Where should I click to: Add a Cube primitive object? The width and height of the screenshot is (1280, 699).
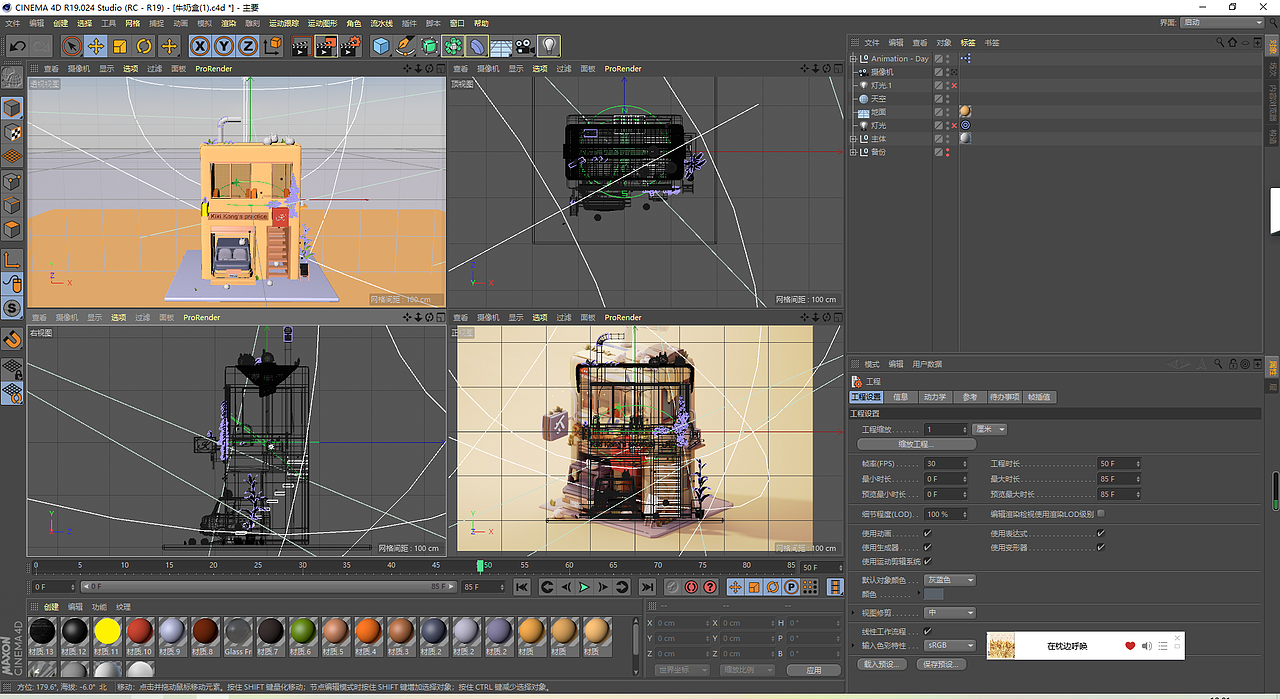(x=381, y=46)
